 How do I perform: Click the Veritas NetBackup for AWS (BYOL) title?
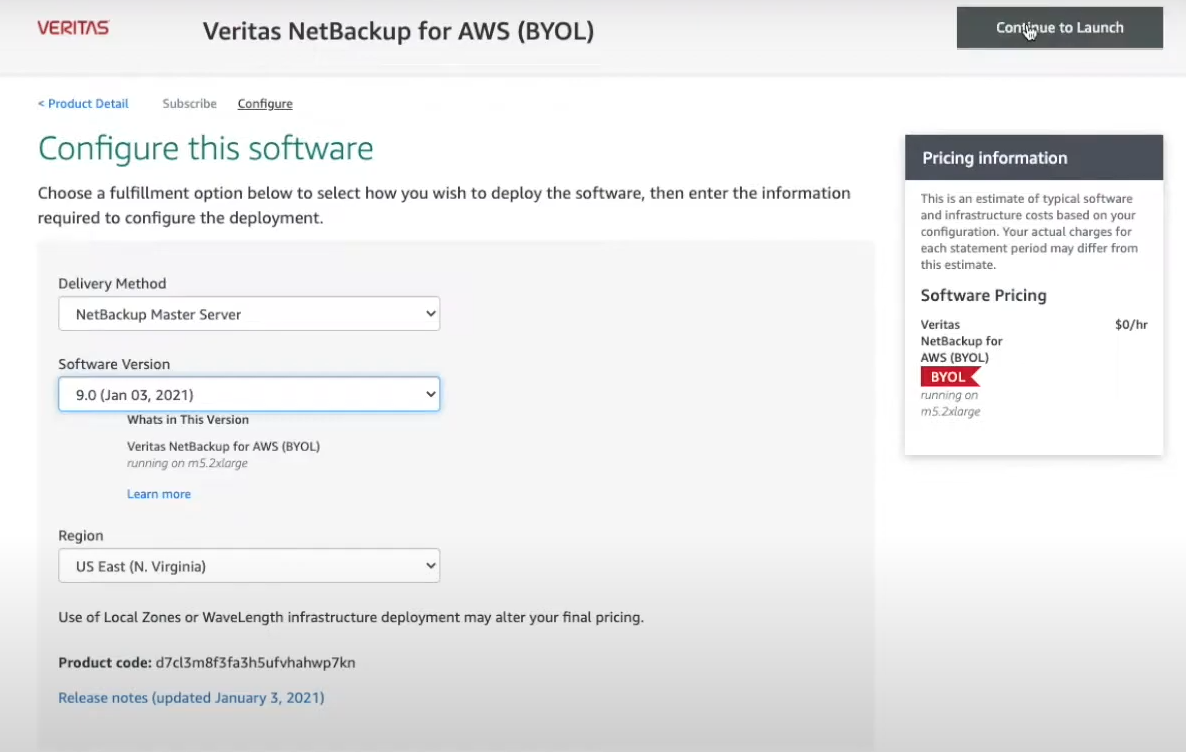(399, 31)
